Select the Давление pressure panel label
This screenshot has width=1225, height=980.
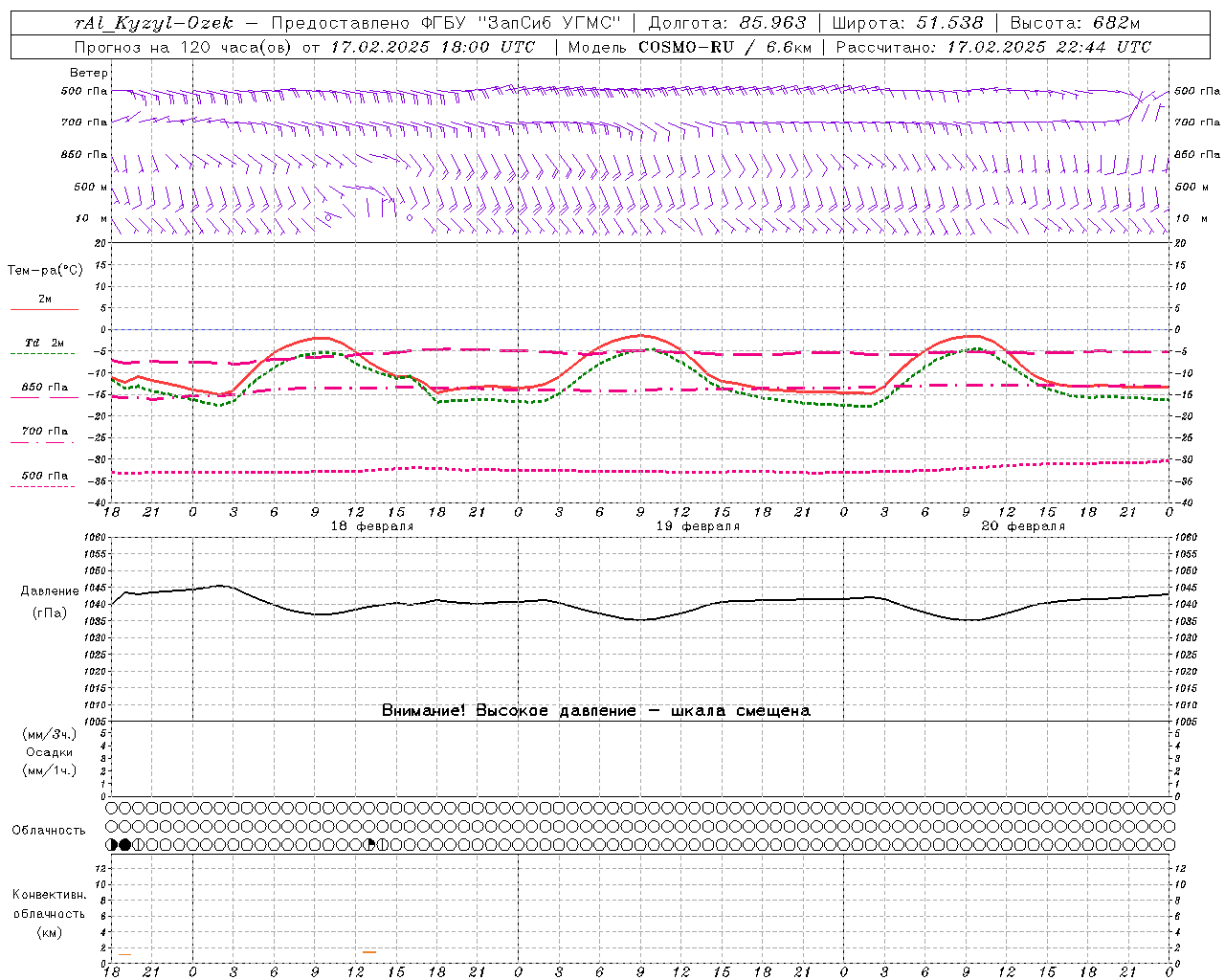50,591
